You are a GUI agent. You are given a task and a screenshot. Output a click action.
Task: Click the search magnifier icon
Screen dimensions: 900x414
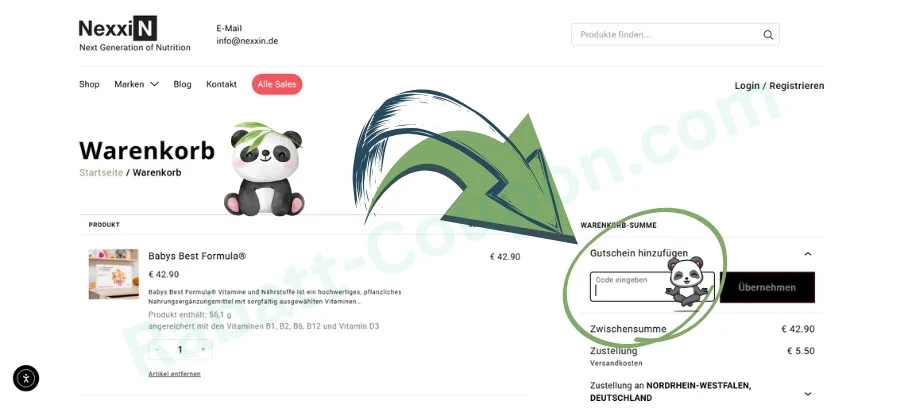click(x=768, y=35)
